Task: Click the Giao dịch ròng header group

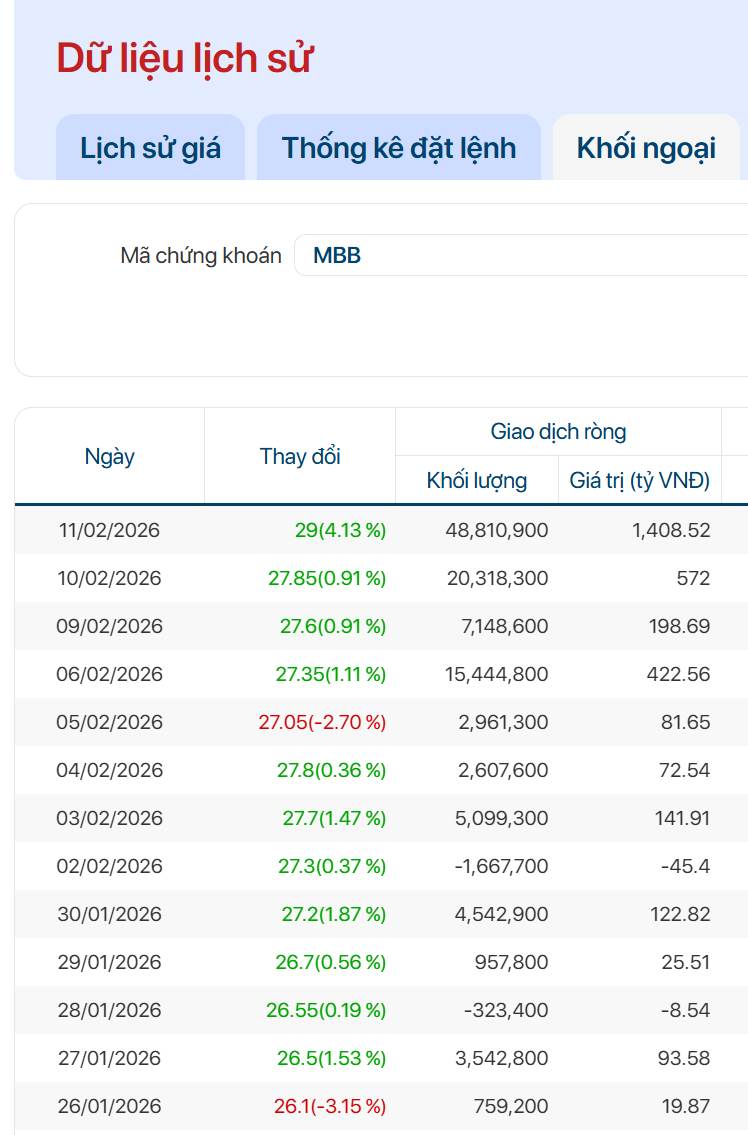Action: (x=558, y=432)
